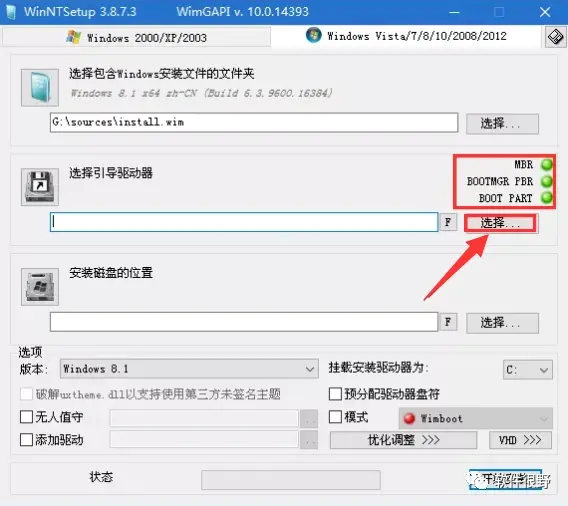This screenshot has width=568, height=506.
Task: Click the MBR green status light
Action: coord(547,164)
